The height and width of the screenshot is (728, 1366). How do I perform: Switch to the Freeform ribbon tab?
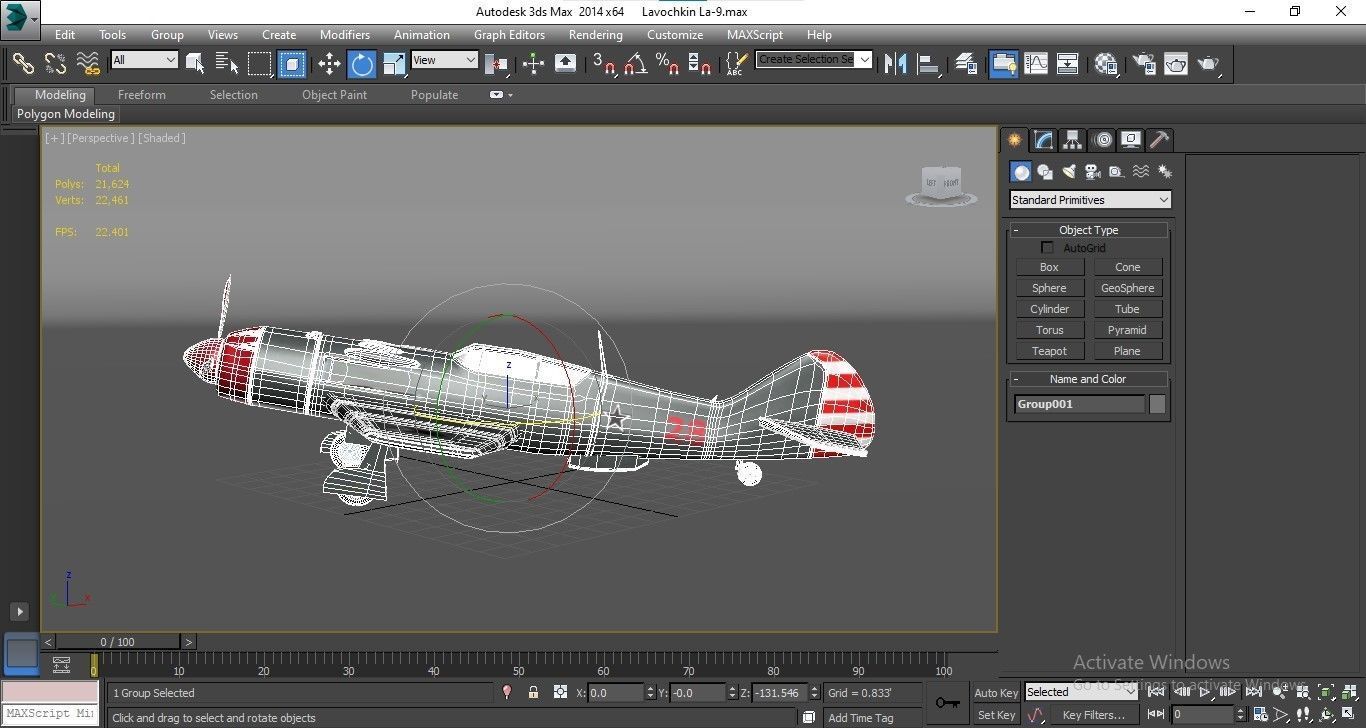pyautogui.click(x=142, y=95)
